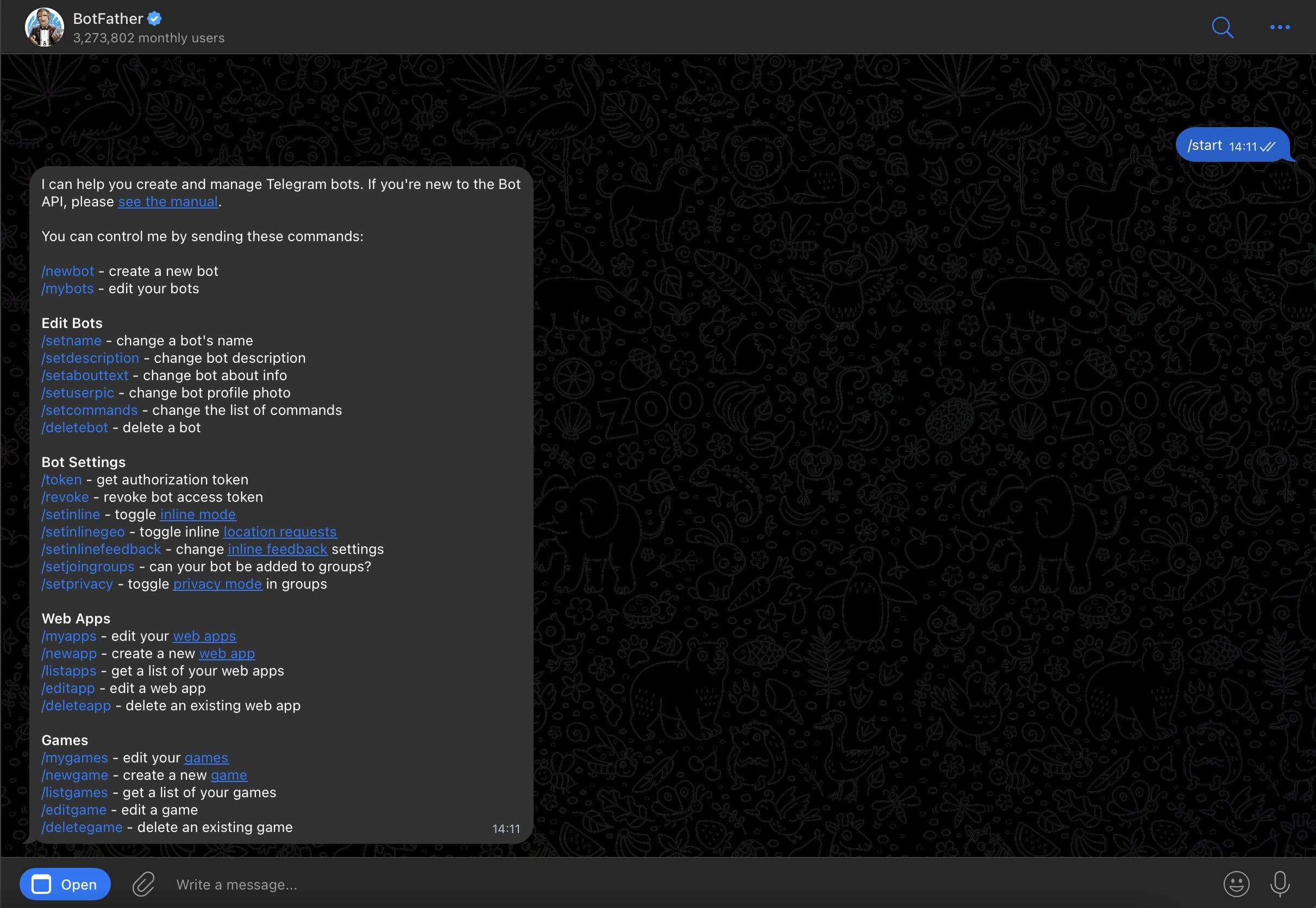Click the blue Open button
This screenshot has height=908, width=1316.
[x=65, y=884]
